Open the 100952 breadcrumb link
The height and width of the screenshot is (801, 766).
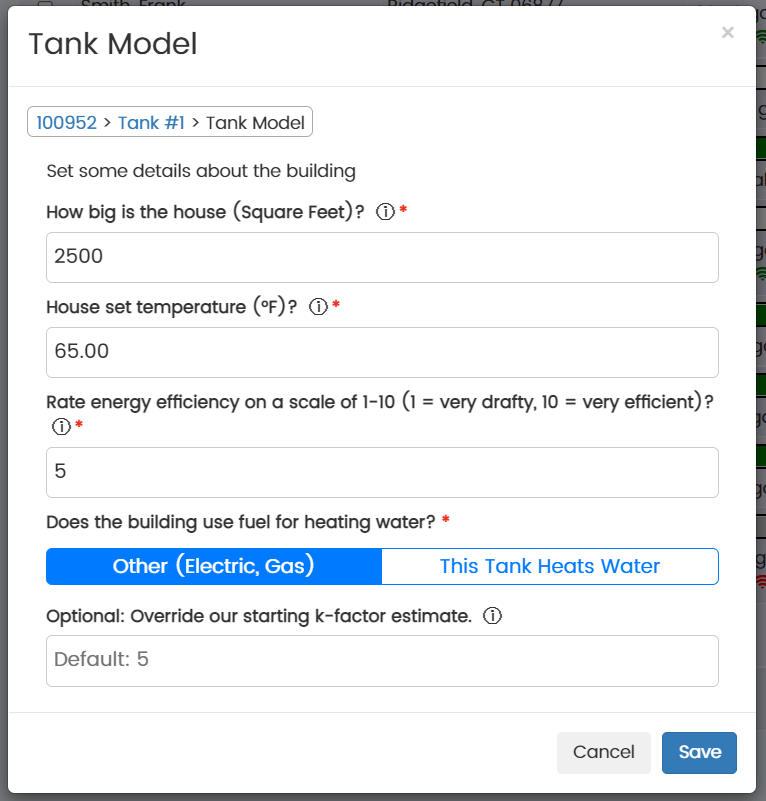66,122
